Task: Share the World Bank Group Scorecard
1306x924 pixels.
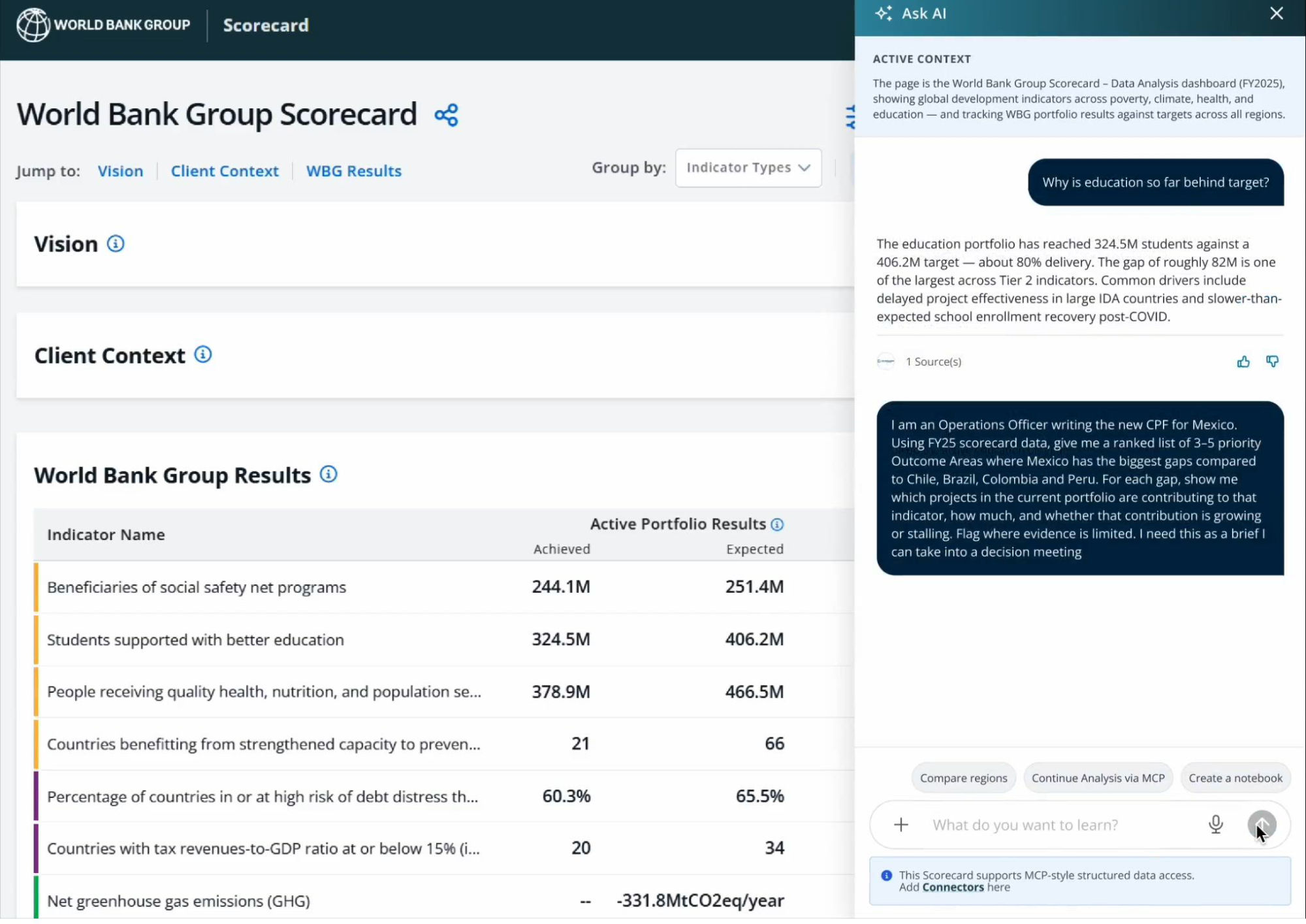Action: tap(447, 115)
